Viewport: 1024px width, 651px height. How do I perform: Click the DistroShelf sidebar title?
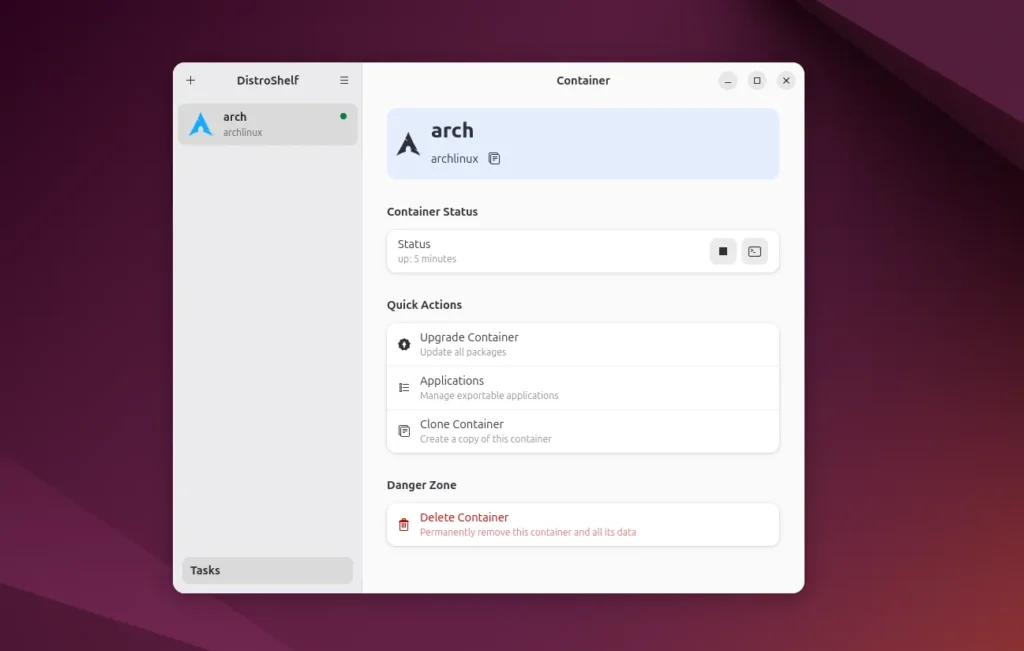268,80
